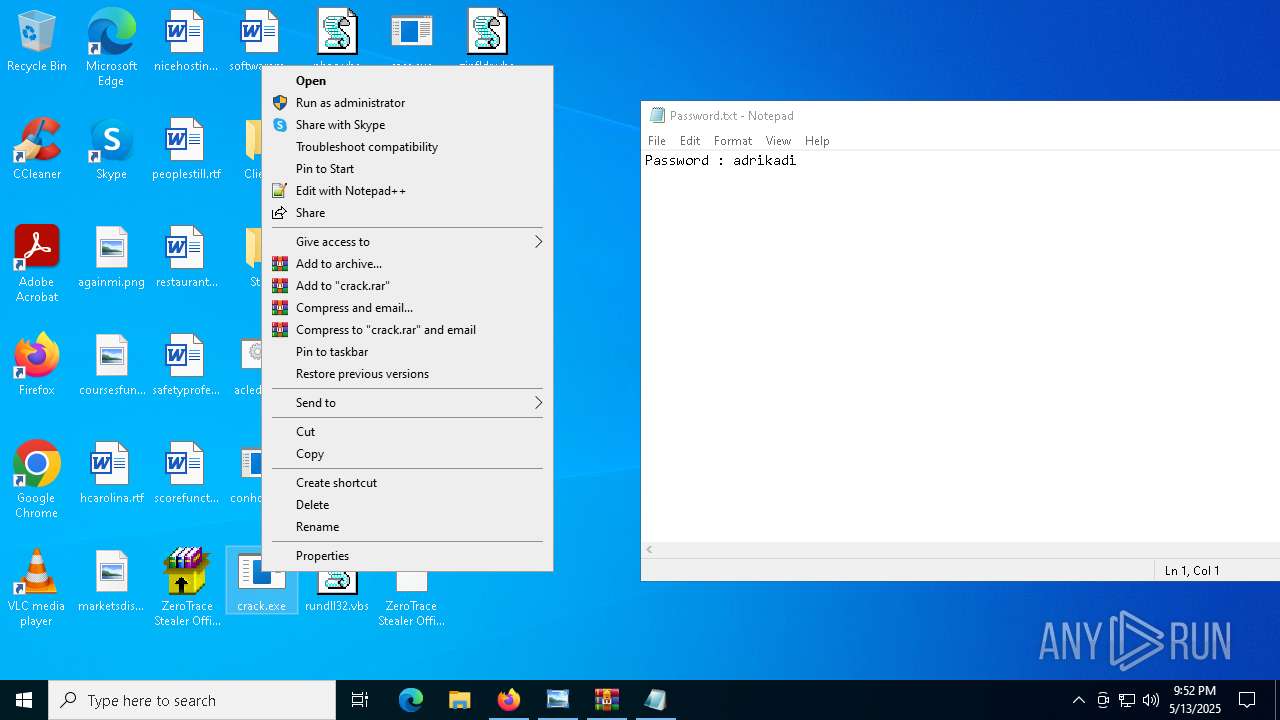Image resolution: width=1280 pixels, height=720 pixels.
Task: Open Notepad Help menu
Action: (817, 141)
